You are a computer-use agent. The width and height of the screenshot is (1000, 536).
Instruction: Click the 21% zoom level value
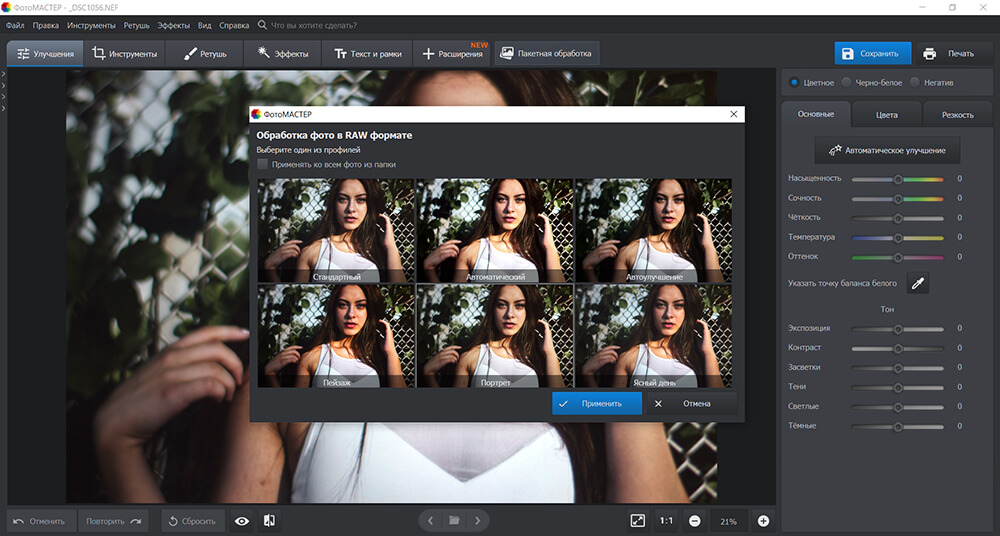728,521
